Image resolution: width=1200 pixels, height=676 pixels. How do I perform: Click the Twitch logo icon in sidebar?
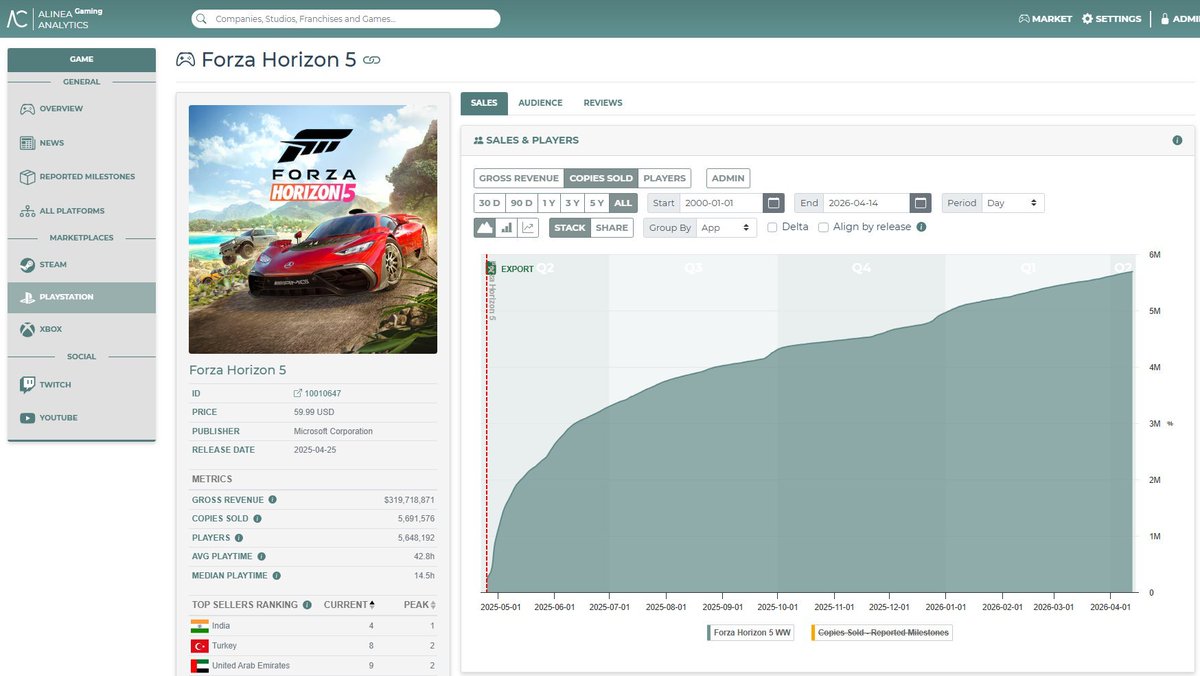tap(27, 385)
